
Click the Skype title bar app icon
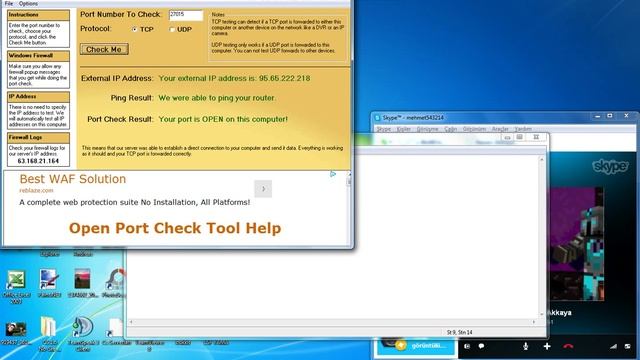click(378, 118)
